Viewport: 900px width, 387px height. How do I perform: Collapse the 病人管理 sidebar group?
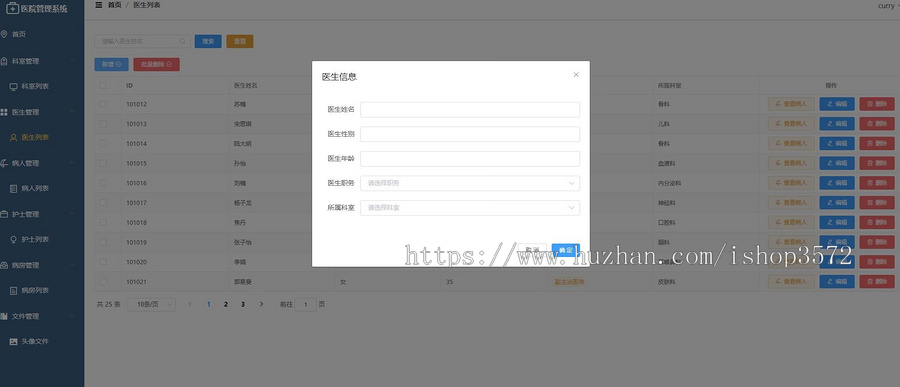[72, 163]
